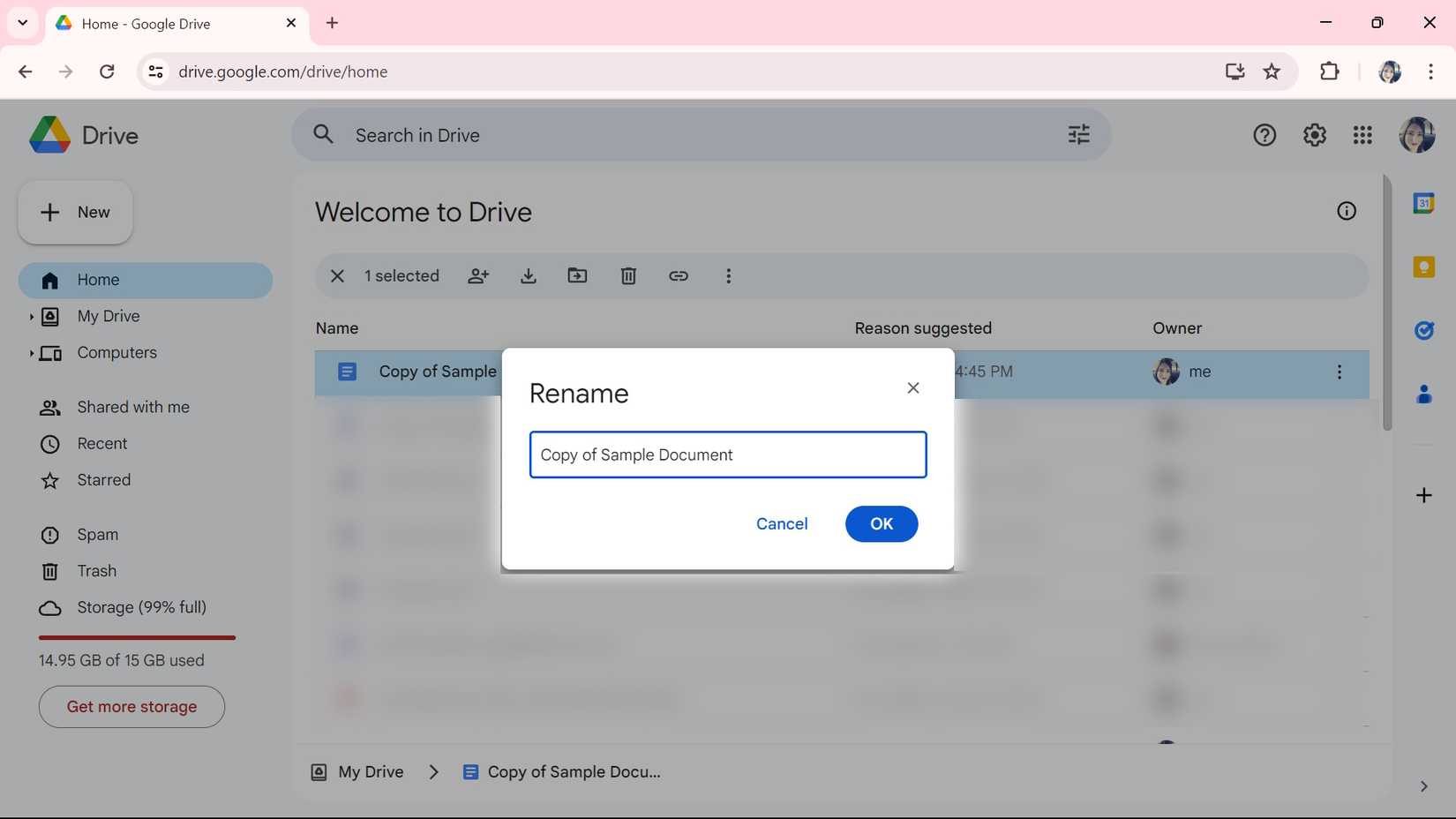Open more actions menu for Copy of Sample
Screen dimensions: 1456x819
1340,372
